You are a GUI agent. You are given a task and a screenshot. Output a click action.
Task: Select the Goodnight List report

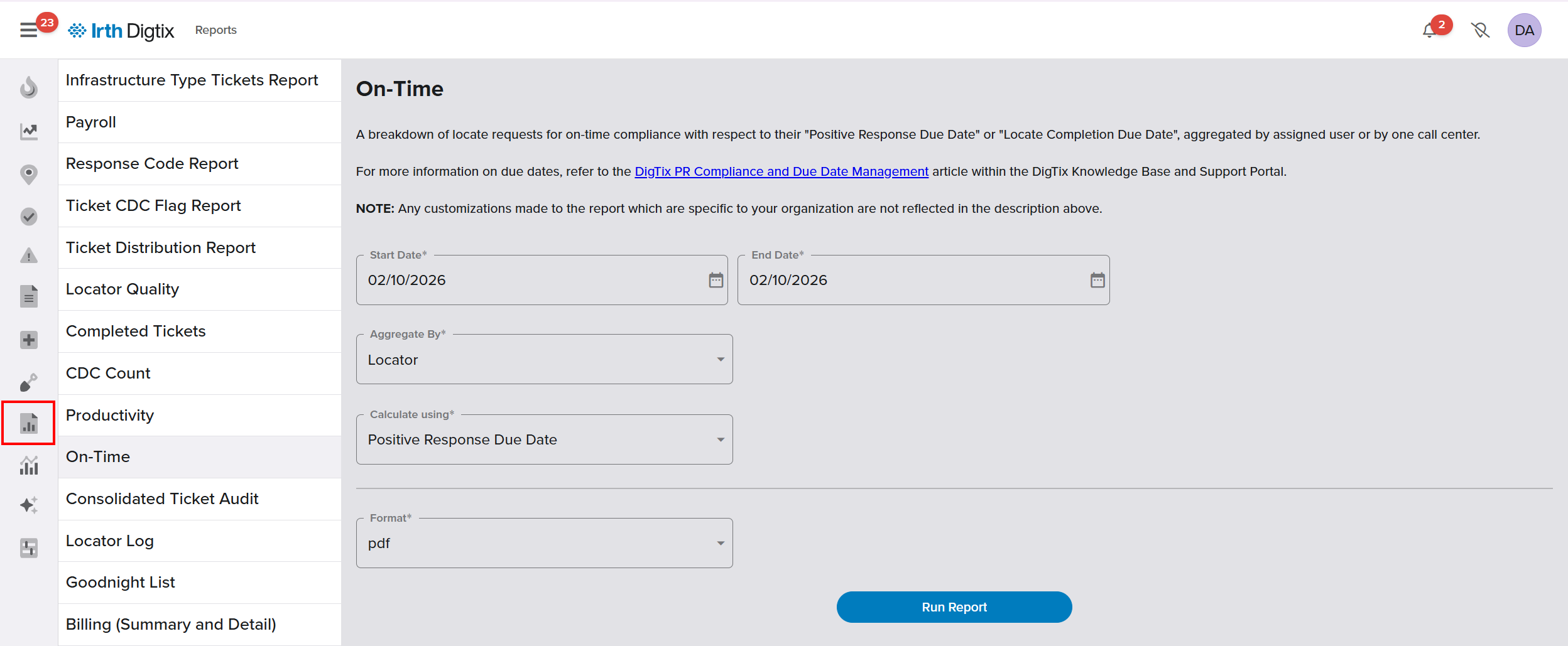200,583
